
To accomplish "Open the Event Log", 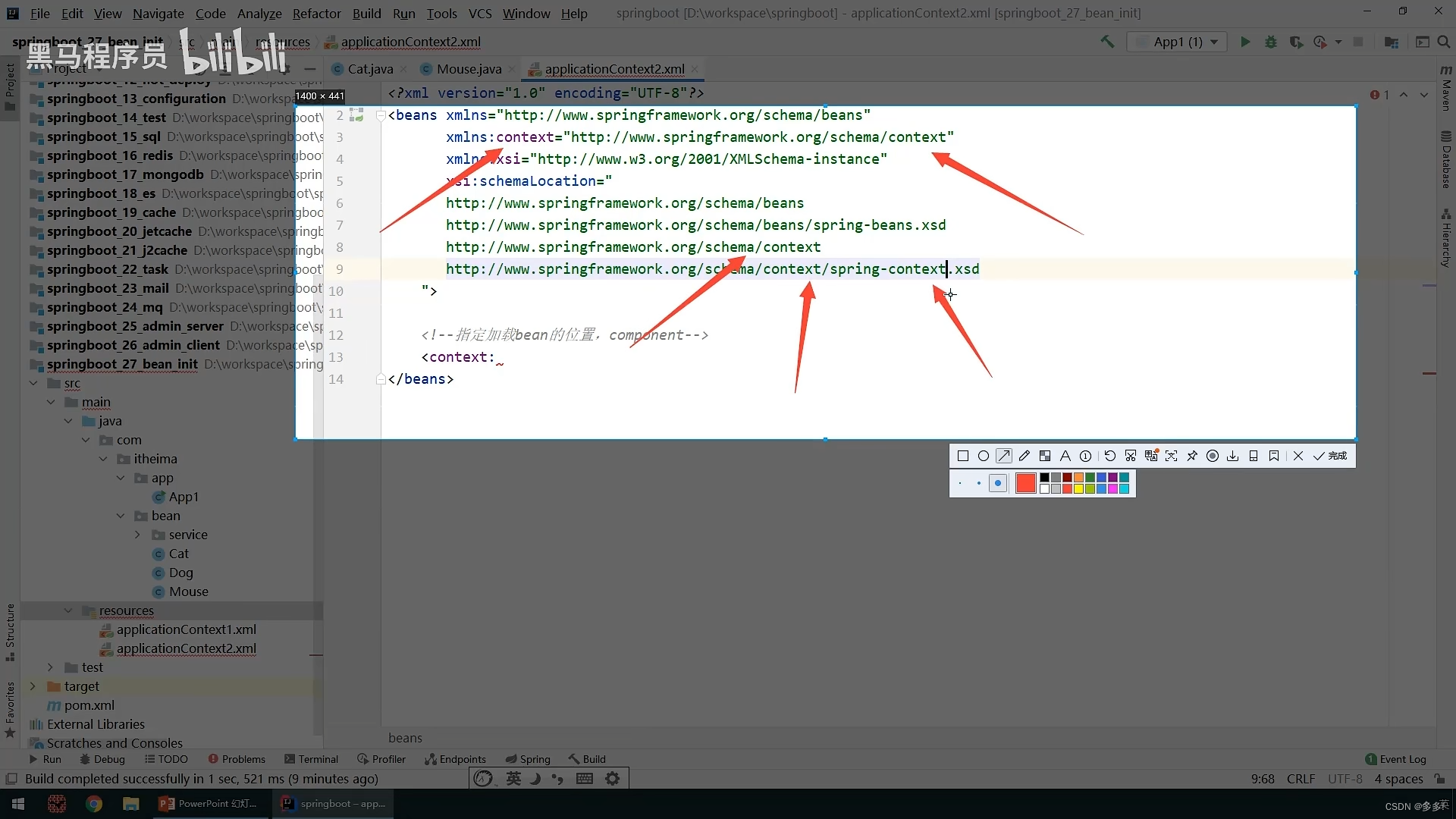I will point(1402,758).
